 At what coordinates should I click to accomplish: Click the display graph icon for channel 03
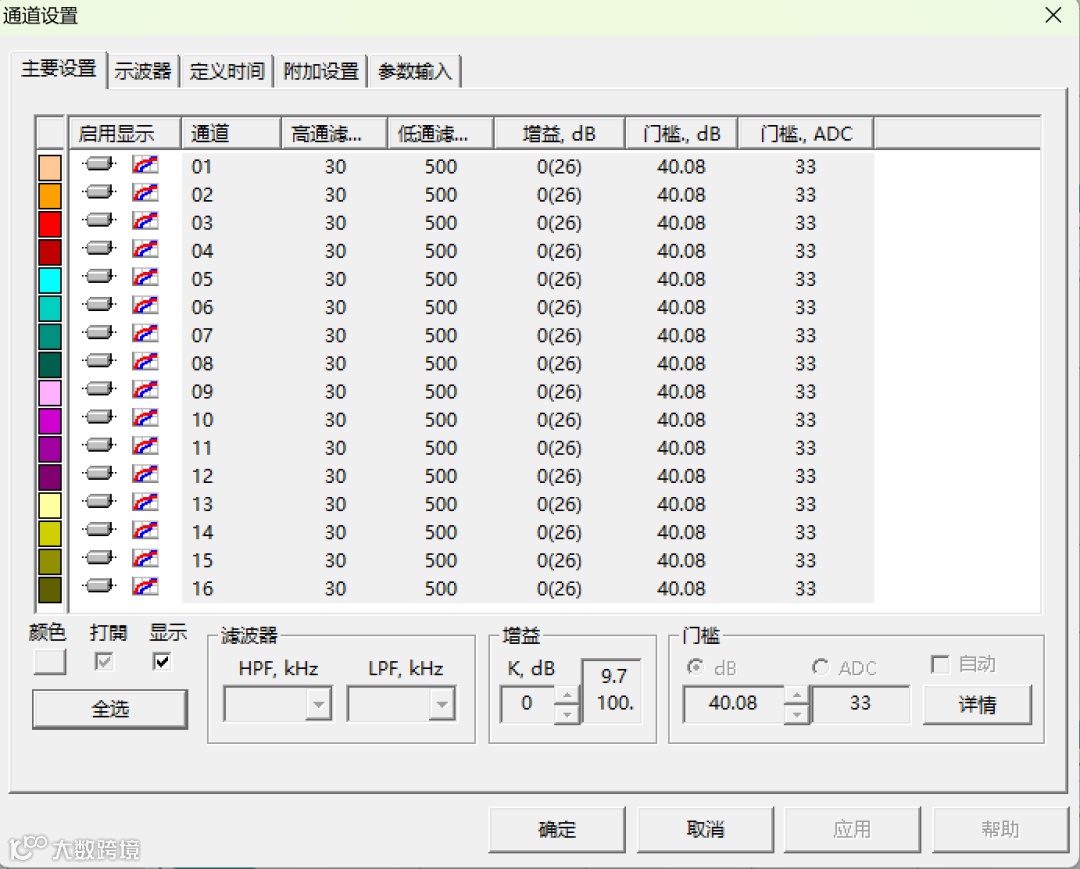(145, 220)
